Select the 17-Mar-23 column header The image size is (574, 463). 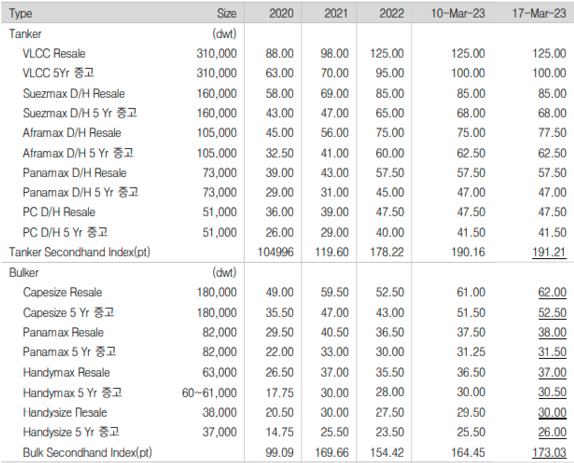pos(539,14)
